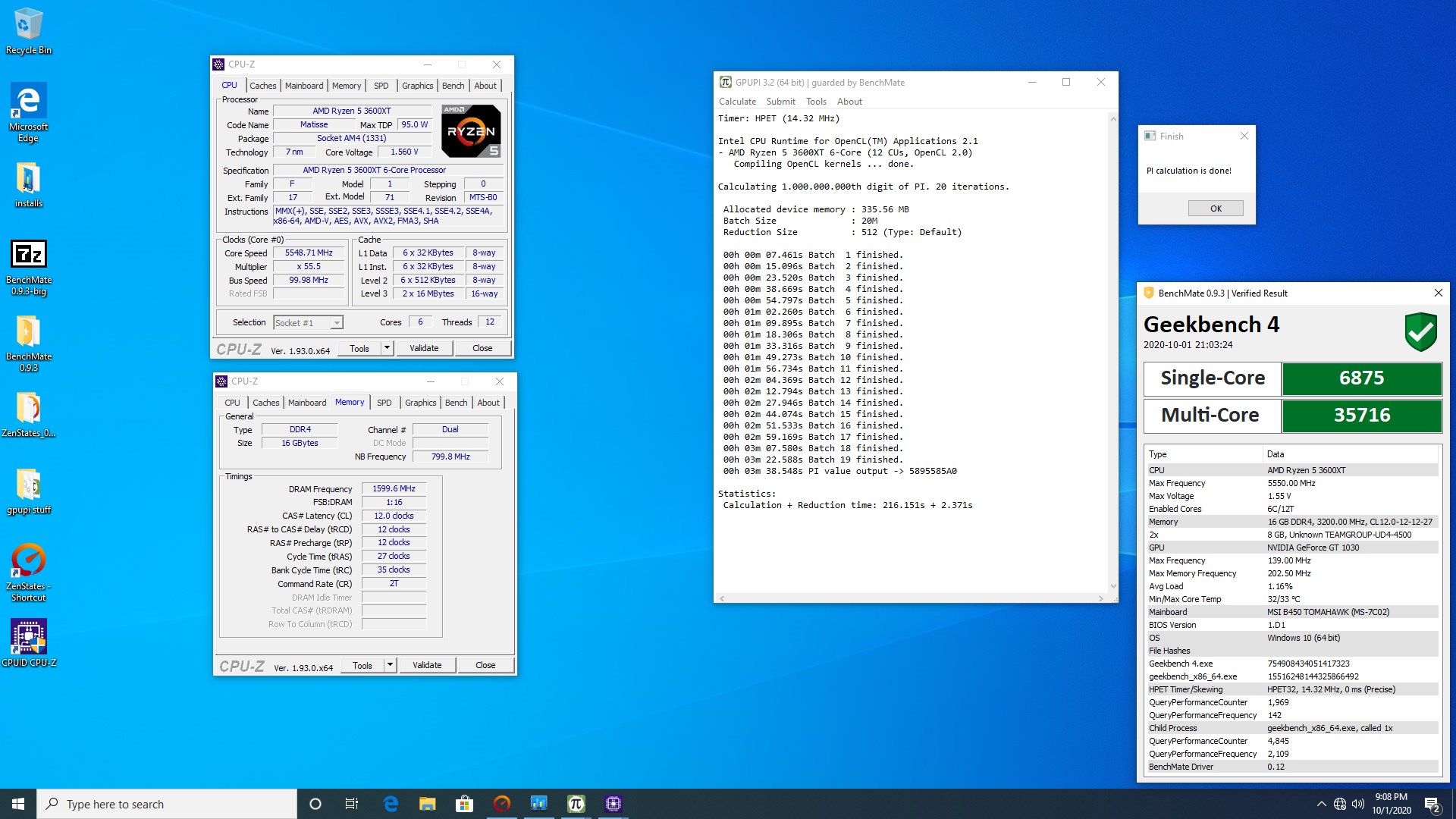
Task: Switch to CPU tab in lower CPU-Z
Action: tap(232, 403)
